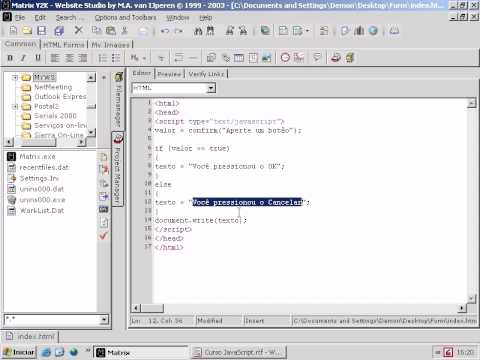
Task: Click the align center icon
Action: 69,58
